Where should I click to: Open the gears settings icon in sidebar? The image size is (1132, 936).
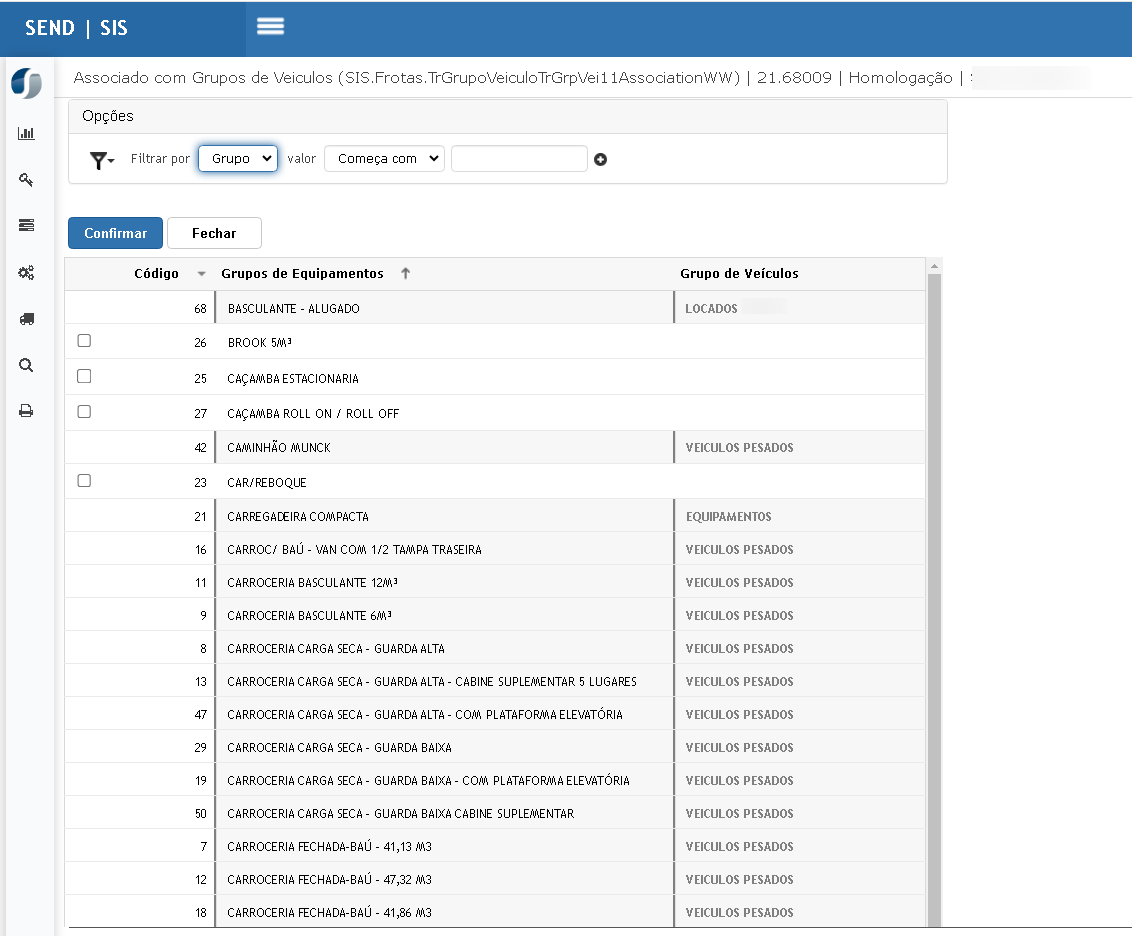click(x=26, y=272)
